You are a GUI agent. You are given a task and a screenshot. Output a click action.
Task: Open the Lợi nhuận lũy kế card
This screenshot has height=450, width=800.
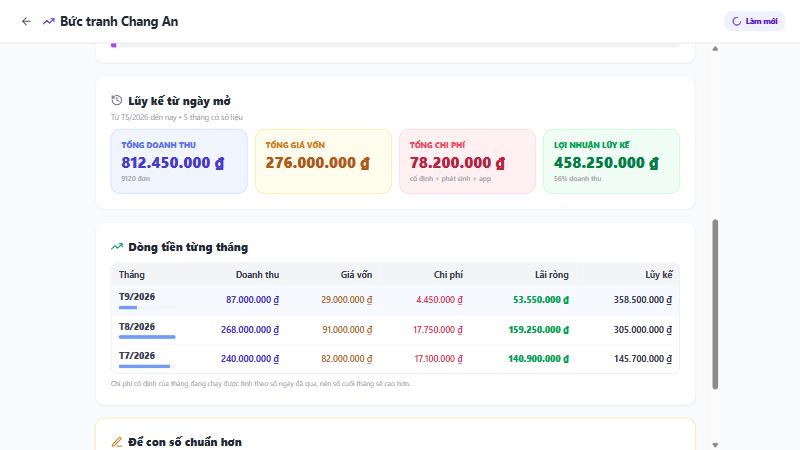[611, 161]
